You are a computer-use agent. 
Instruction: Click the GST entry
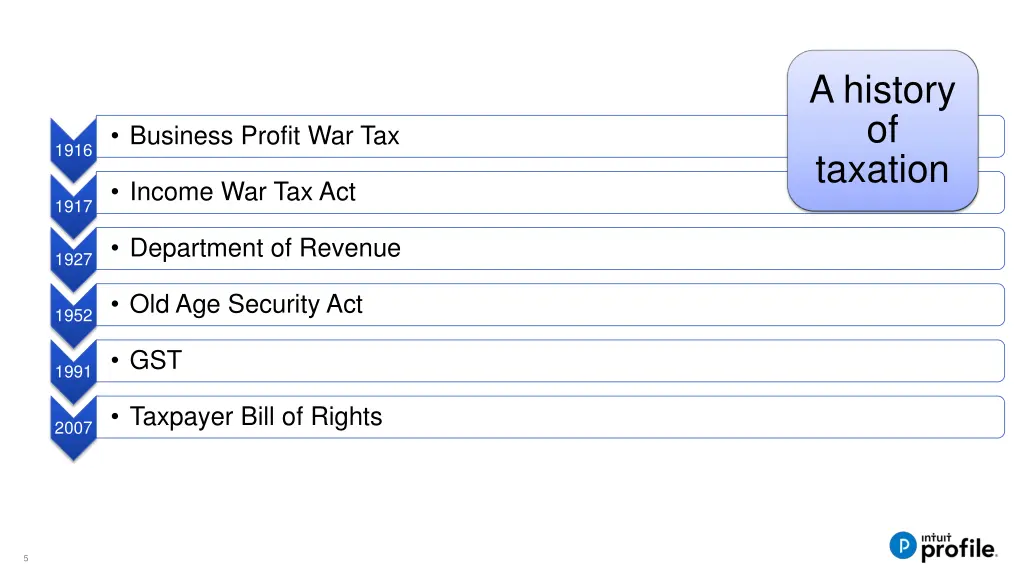pyautogui.click(x=156, y=360)
